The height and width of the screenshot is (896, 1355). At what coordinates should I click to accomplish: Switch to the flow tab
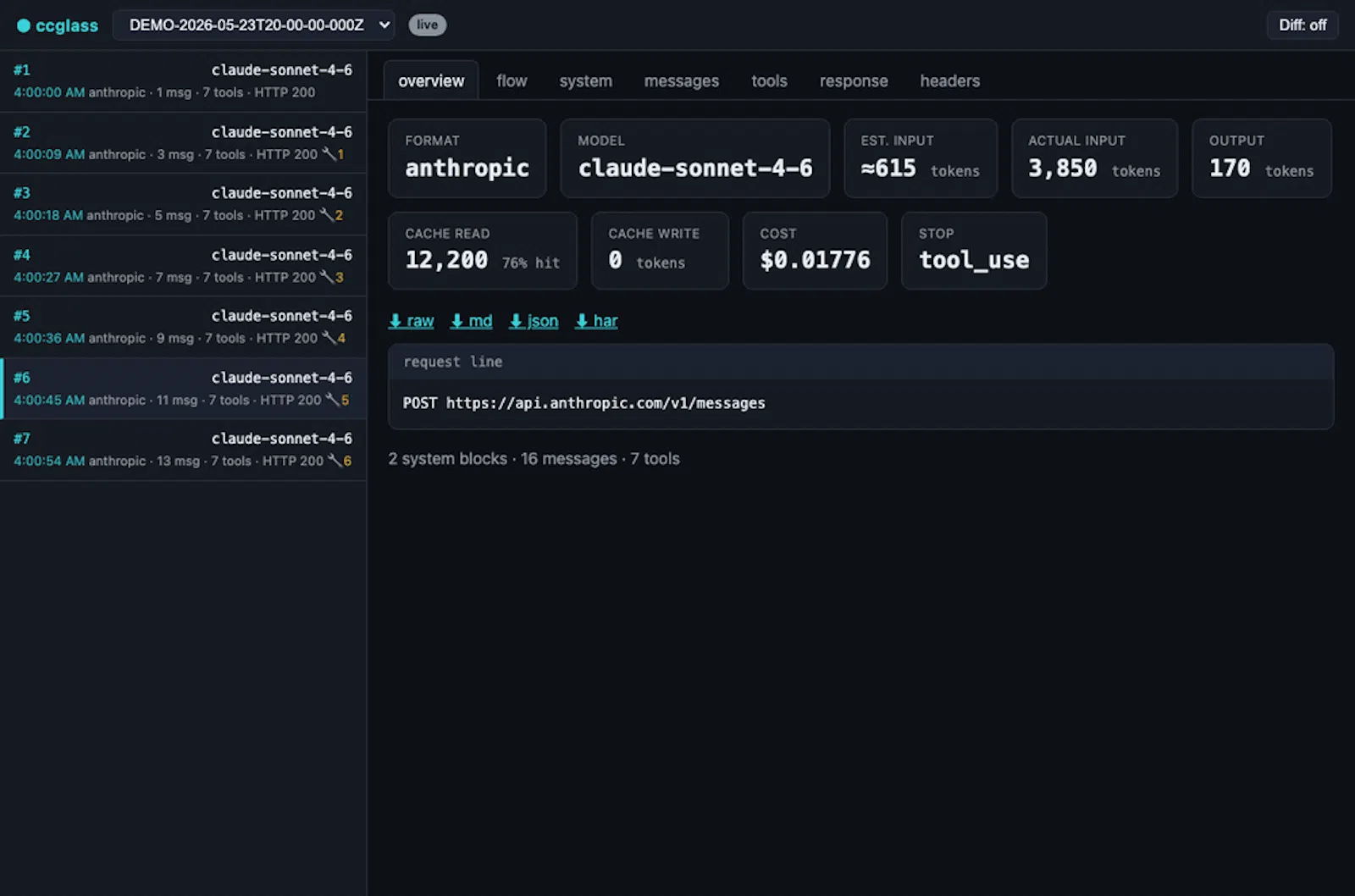coord(512,80)
